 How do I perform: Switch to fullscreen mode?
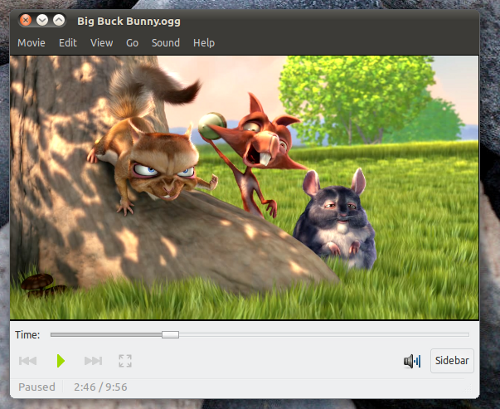[125, 361]
